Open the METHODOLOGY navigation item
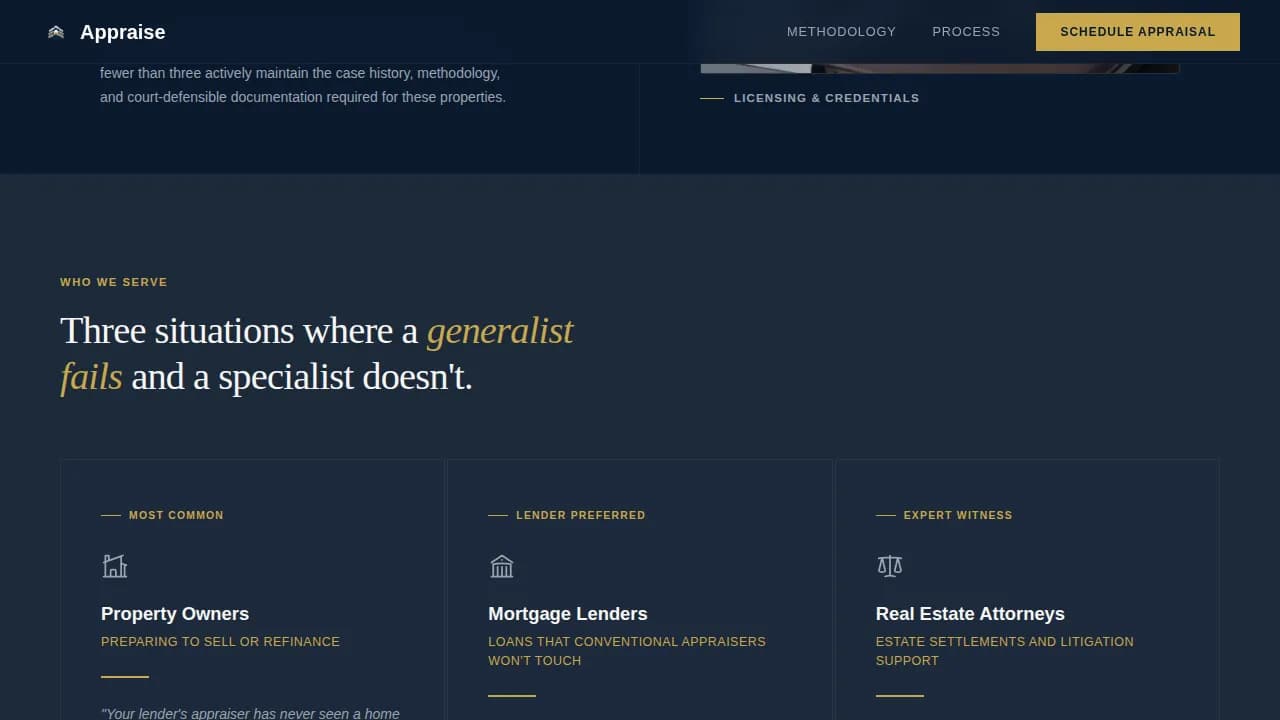 tap(841, 31)
